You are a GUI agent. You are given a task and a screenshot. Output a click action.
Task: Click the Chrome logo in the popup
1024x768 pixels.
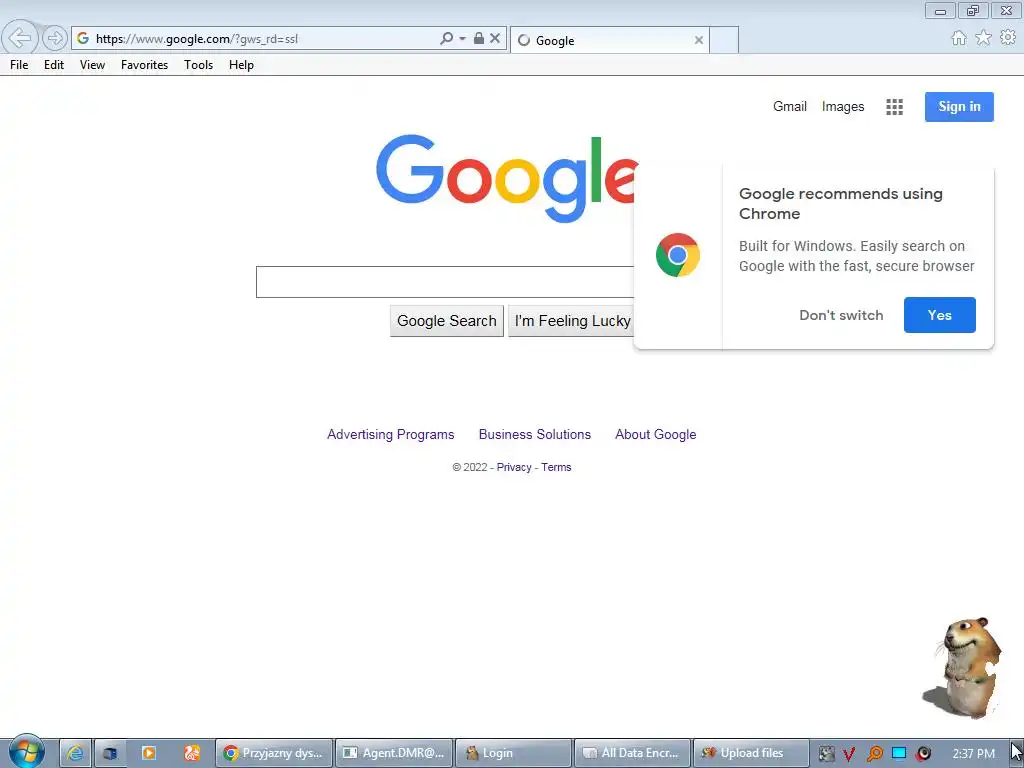click(678, 255)
